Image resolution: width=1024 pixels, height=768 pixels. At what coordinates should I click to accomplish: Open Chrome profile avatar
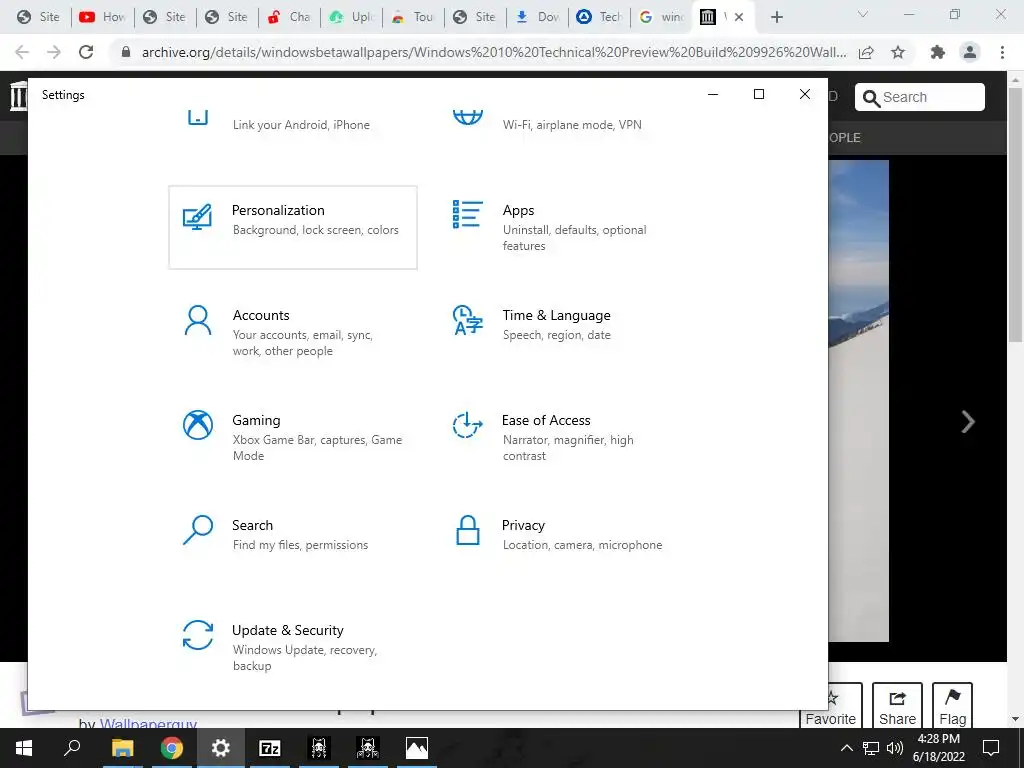(x=970, y=52)
